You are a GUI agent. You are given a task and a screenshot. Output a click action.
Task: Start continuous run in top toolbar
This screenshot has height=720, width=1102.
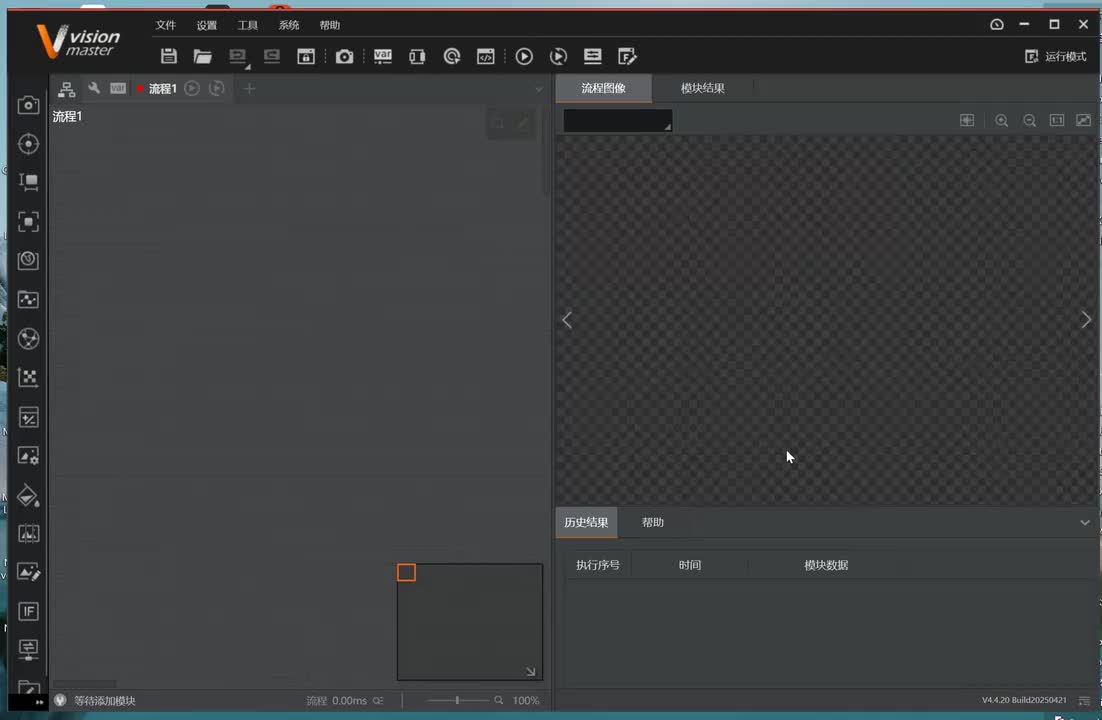point(558,56)
